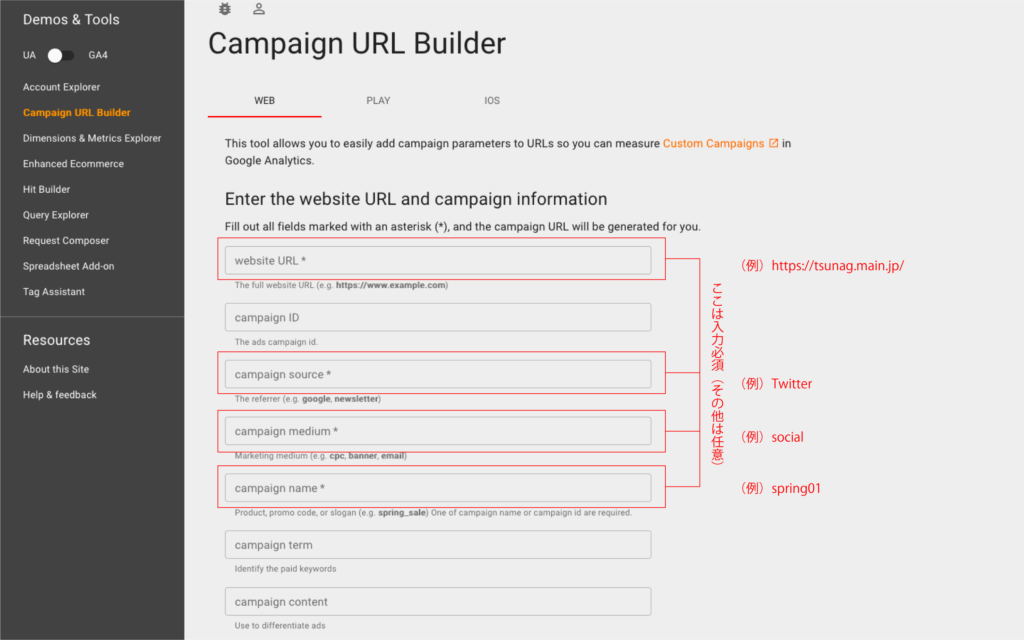Focus the campaign name input

[x=438, y=489]
